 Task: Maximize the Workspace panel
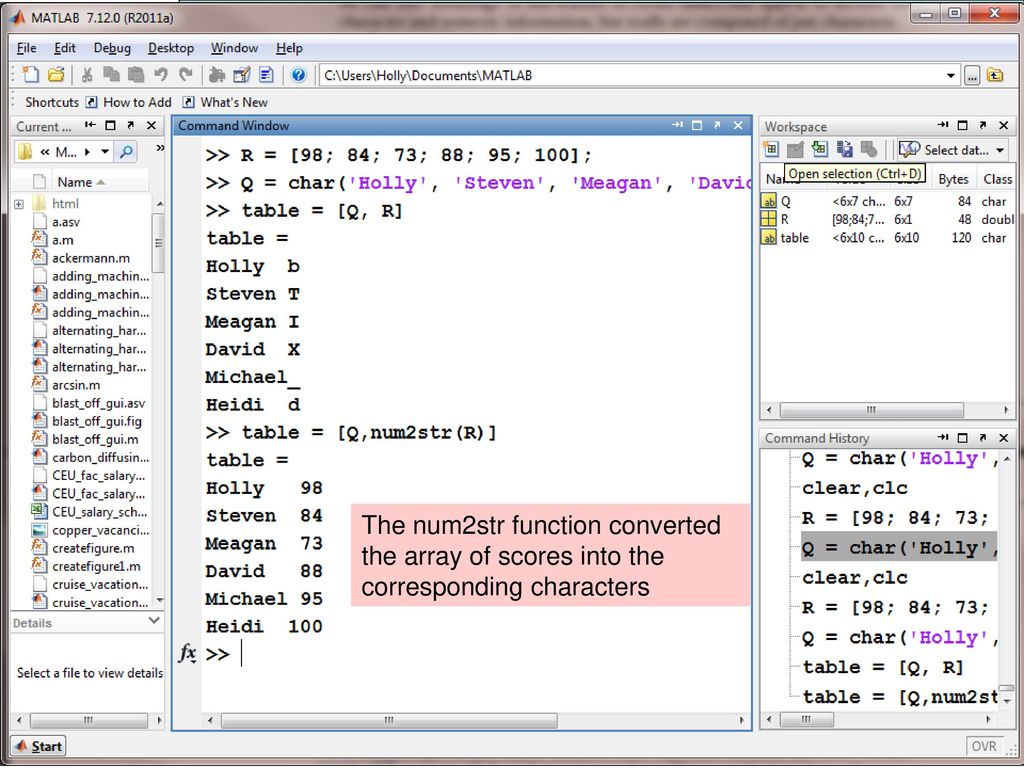tap(963, 125)
